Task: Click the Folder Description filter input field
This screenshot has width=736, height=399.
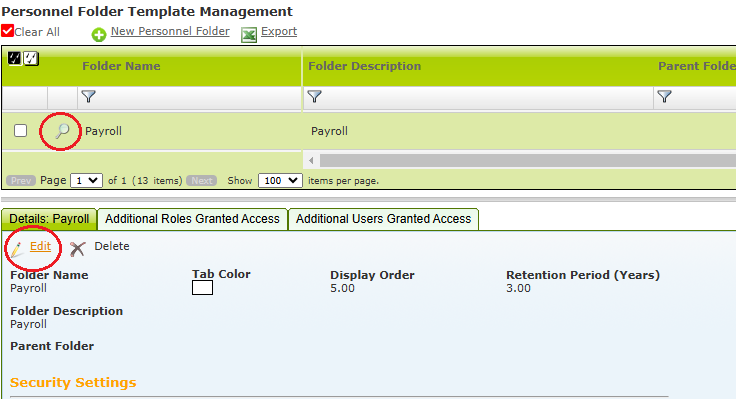Action: (x=478, y=97)
